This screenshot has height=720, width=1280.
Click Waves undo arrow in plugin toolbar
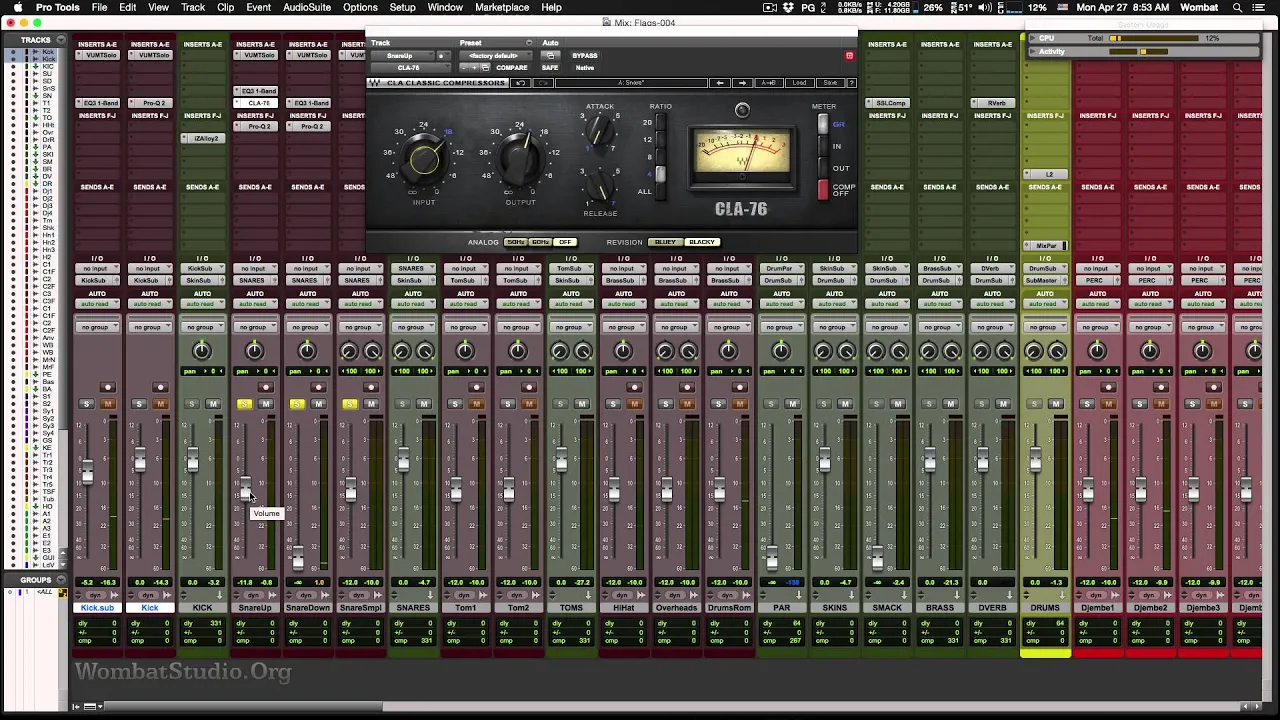tap(520, 83)
